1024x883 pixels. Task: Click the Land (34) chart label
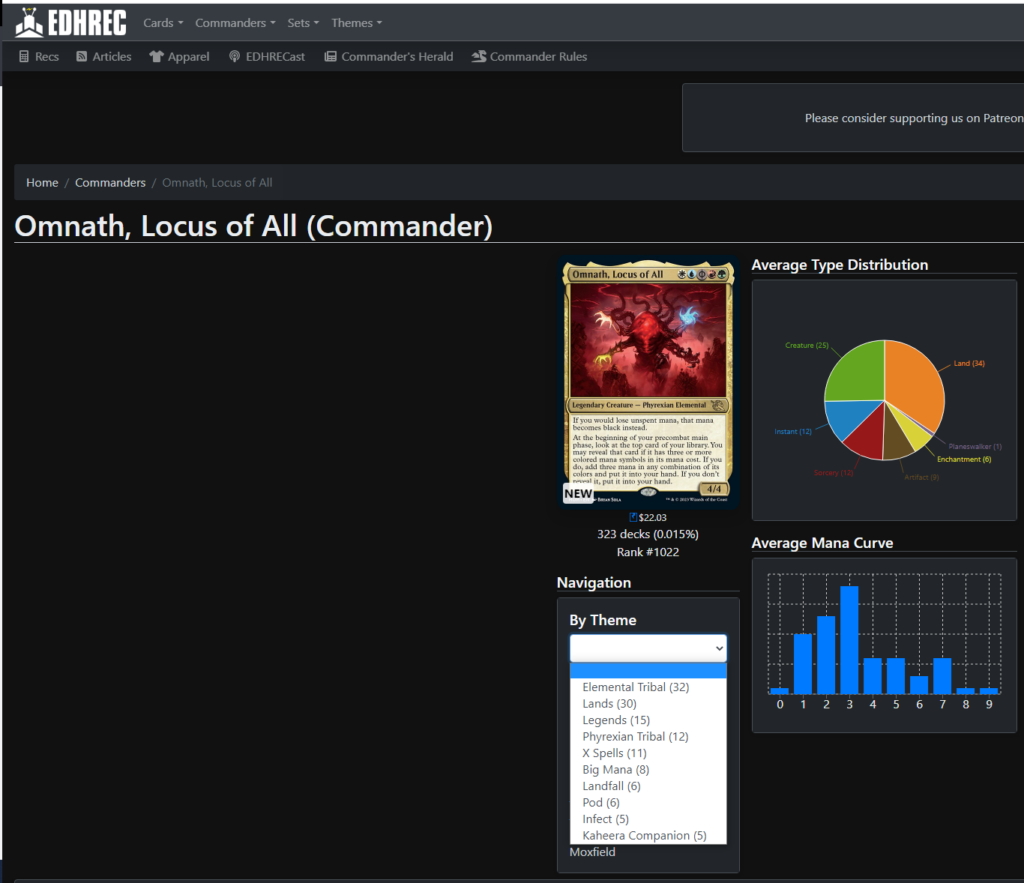(969, 364)
